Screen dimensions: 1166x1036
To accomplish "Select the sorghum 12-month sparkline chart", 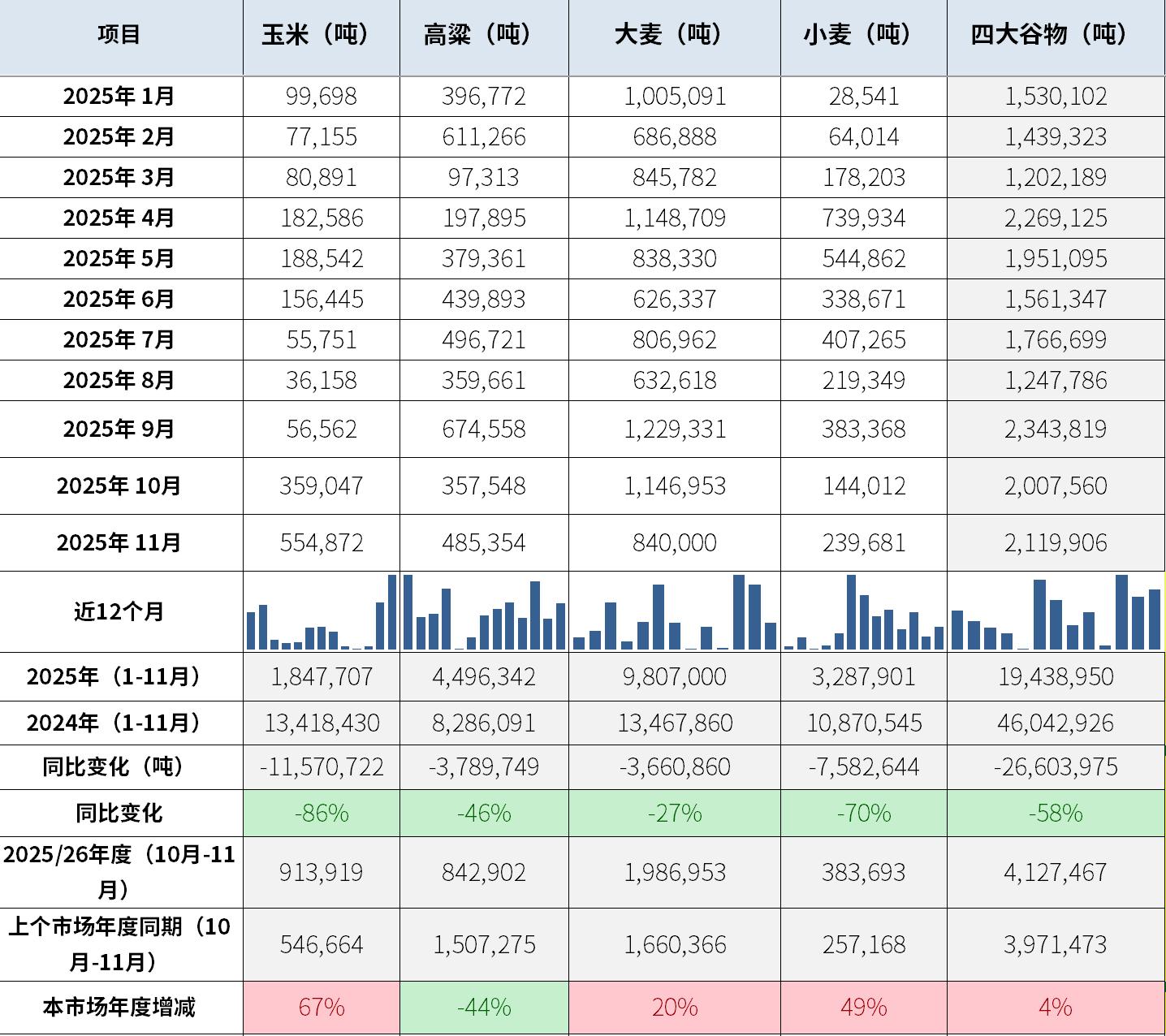I will tap(484, 612).
